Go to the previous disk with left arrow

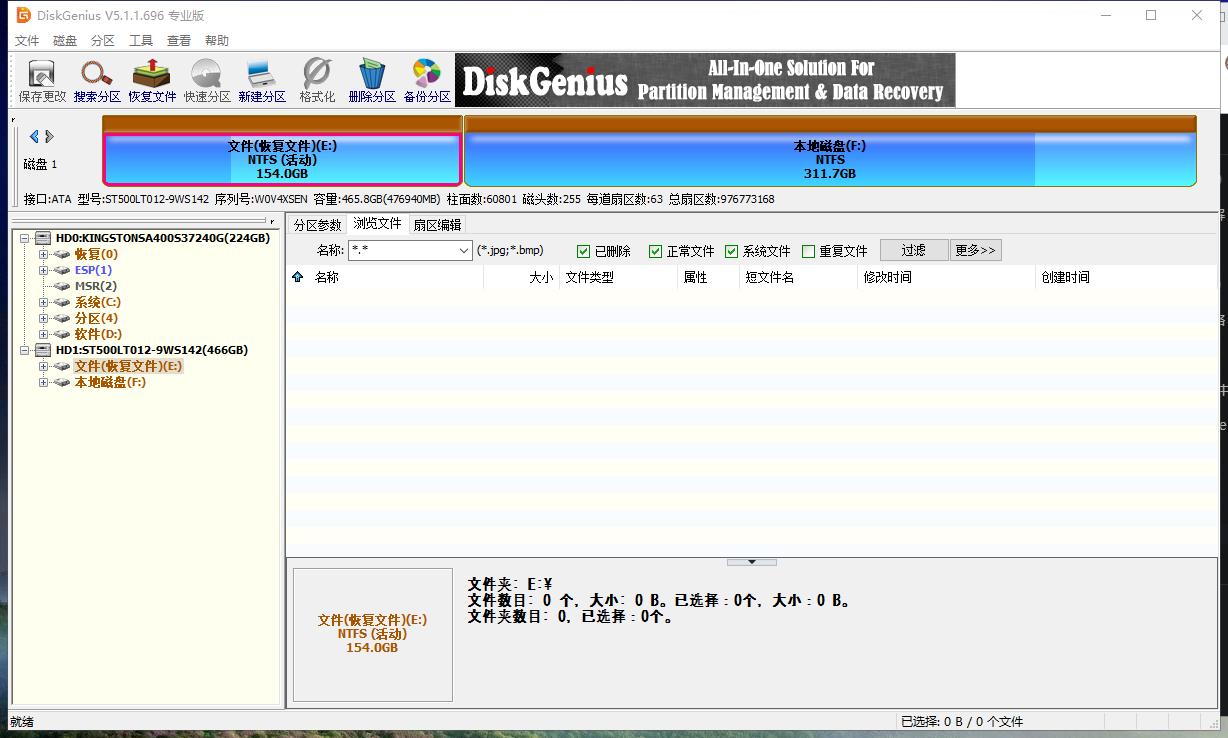[34, 137]
